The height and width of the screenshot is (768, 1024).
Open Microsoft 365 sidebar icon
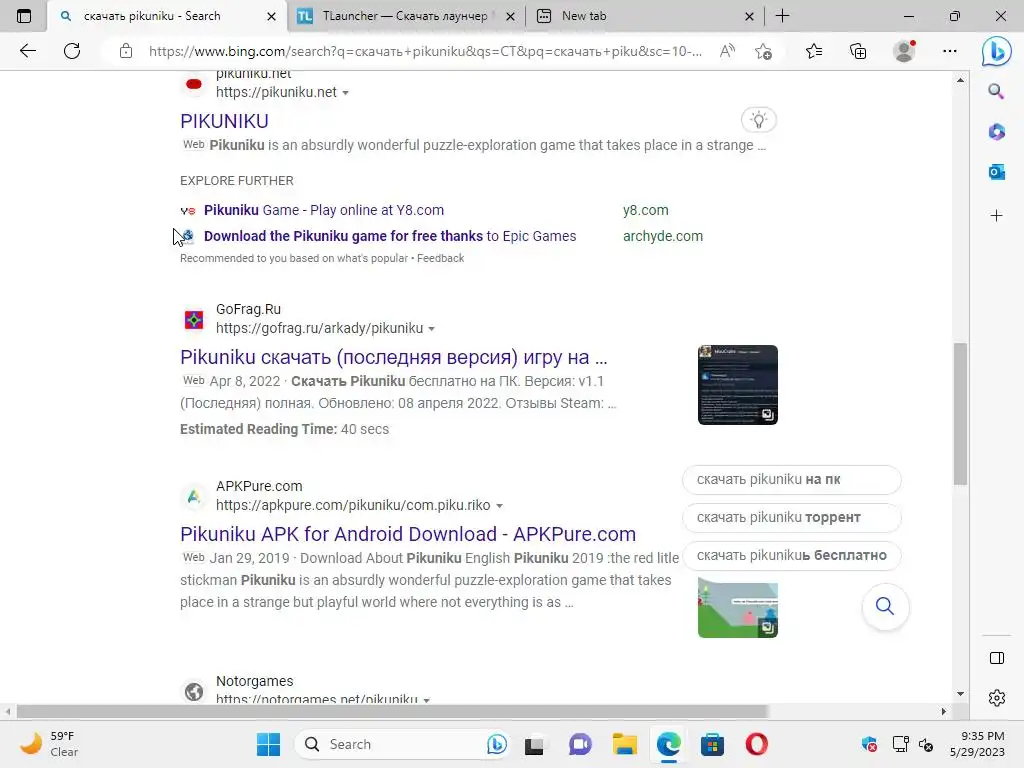[996, 132]
